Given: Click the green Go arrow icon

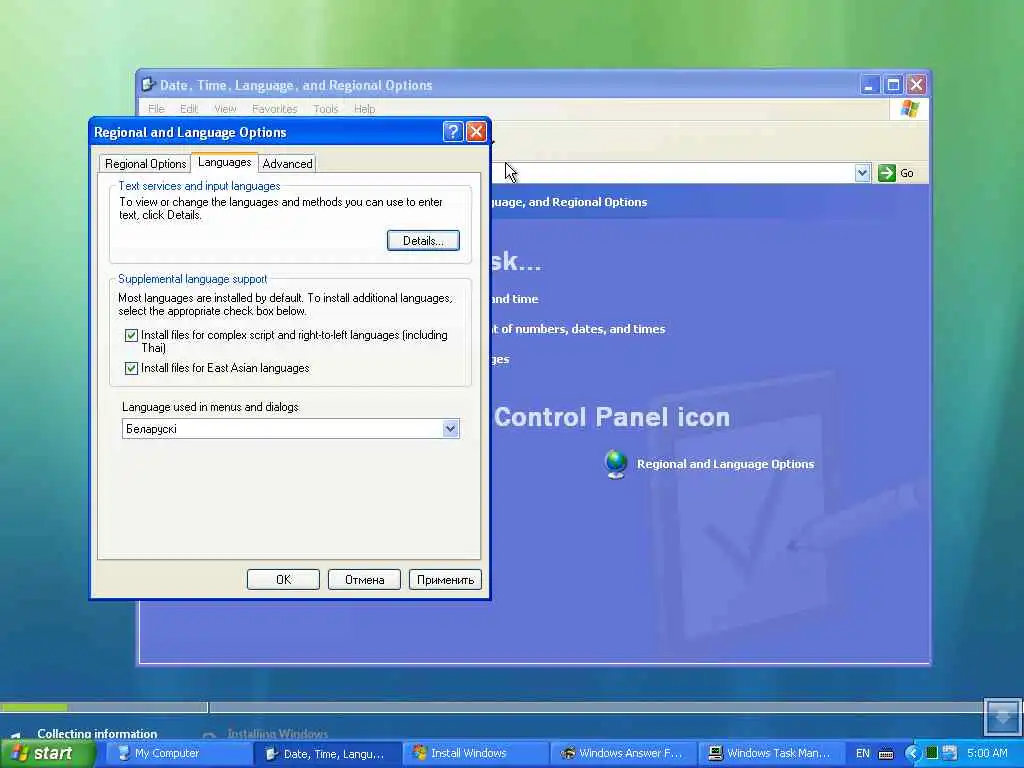Looking at the screenshot, I should pos(886,173).
